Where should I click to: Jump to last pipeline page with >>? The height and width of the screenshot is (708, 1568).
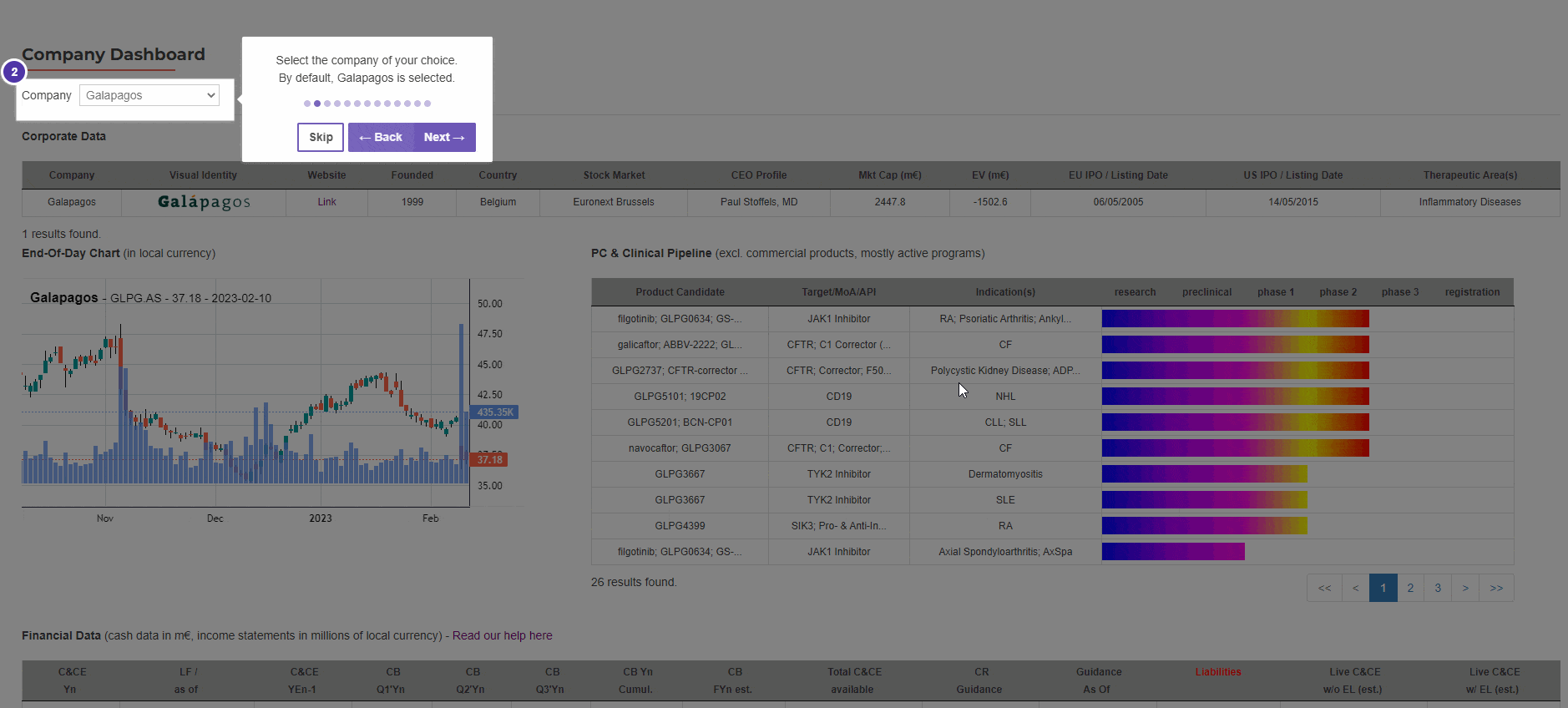tap(1496, 588)
